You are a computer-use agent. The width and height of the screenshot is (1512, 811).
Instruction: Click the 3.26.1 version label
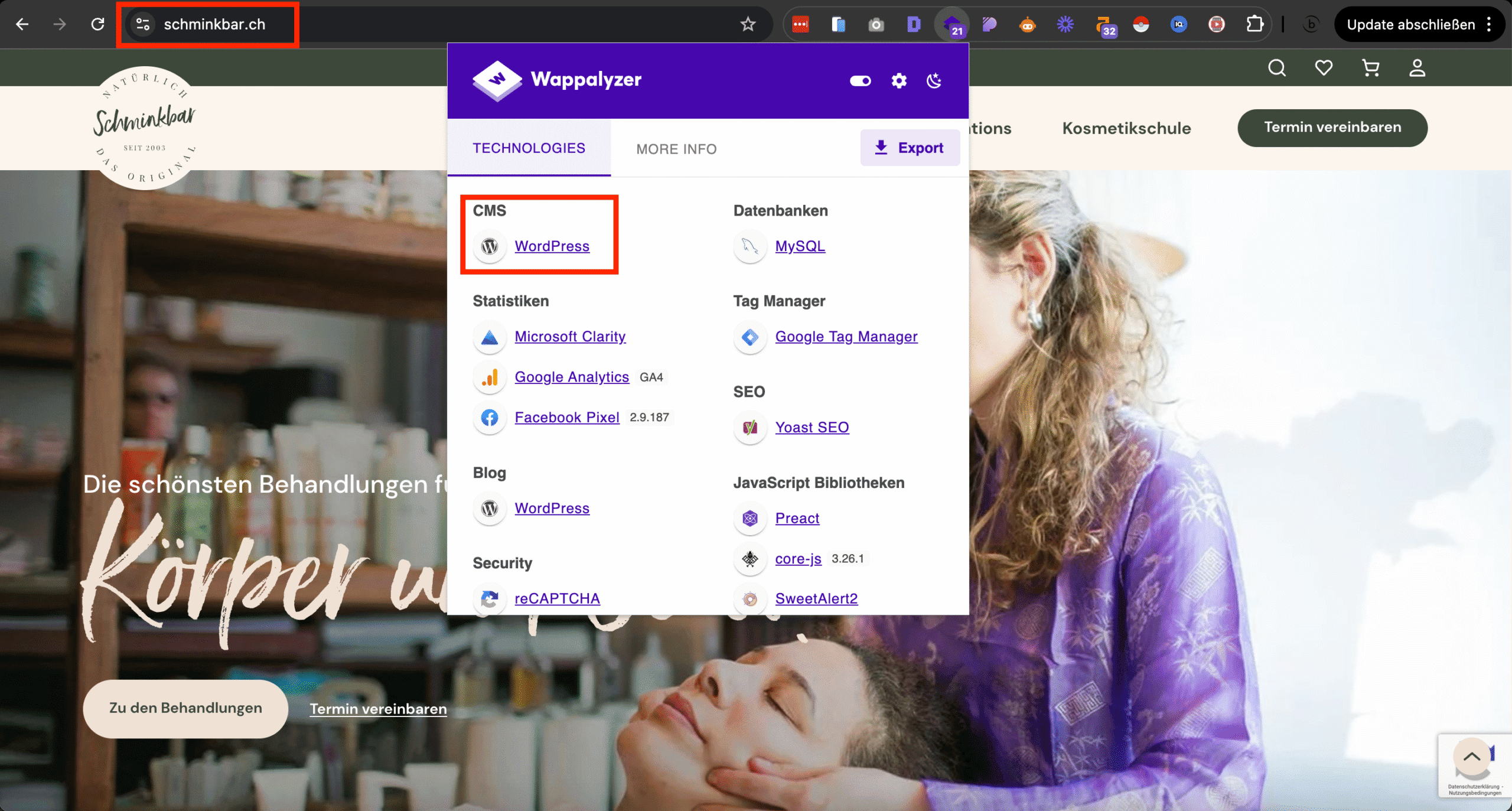[x=848, y=558]
